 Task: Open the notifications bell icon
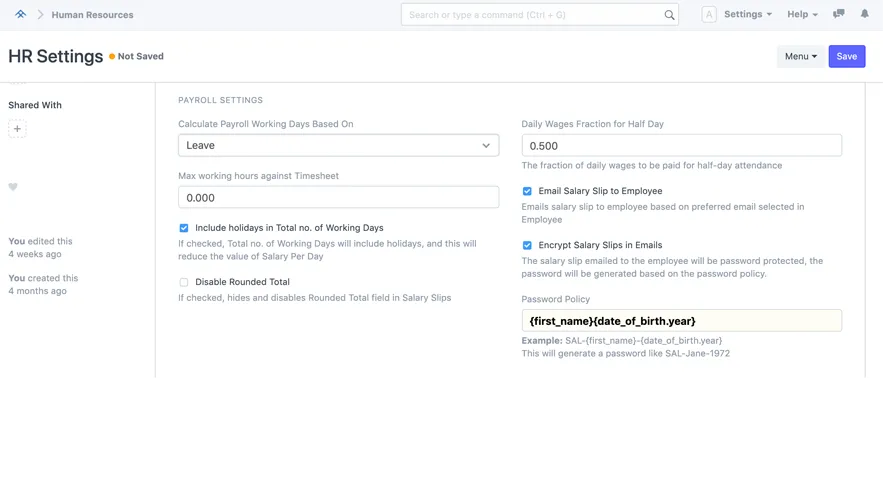tap(864, 14)
